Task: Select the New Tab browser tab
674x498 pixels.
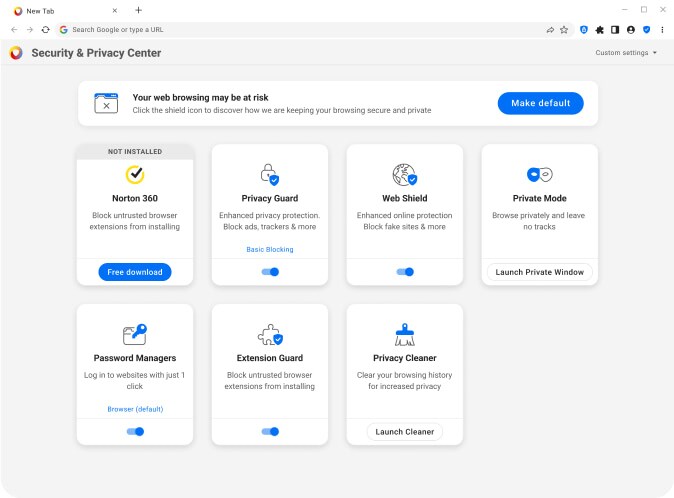Action: coord(60,10)
